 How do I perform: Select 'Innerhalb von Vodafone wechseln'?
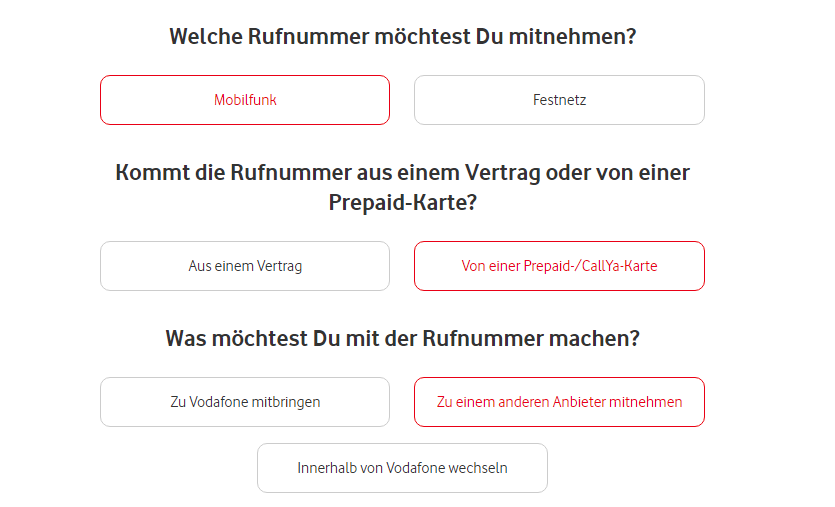coord(402,468)
